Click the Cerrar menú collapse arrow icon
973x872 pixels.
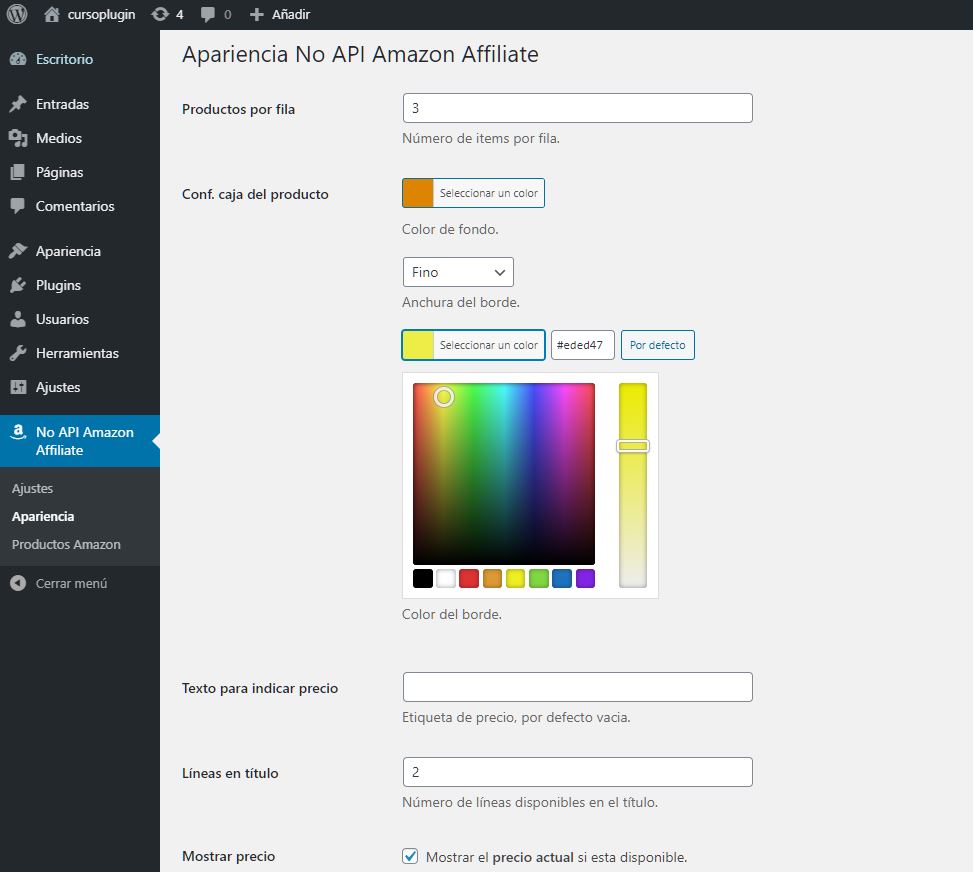(x=18, y=583)
